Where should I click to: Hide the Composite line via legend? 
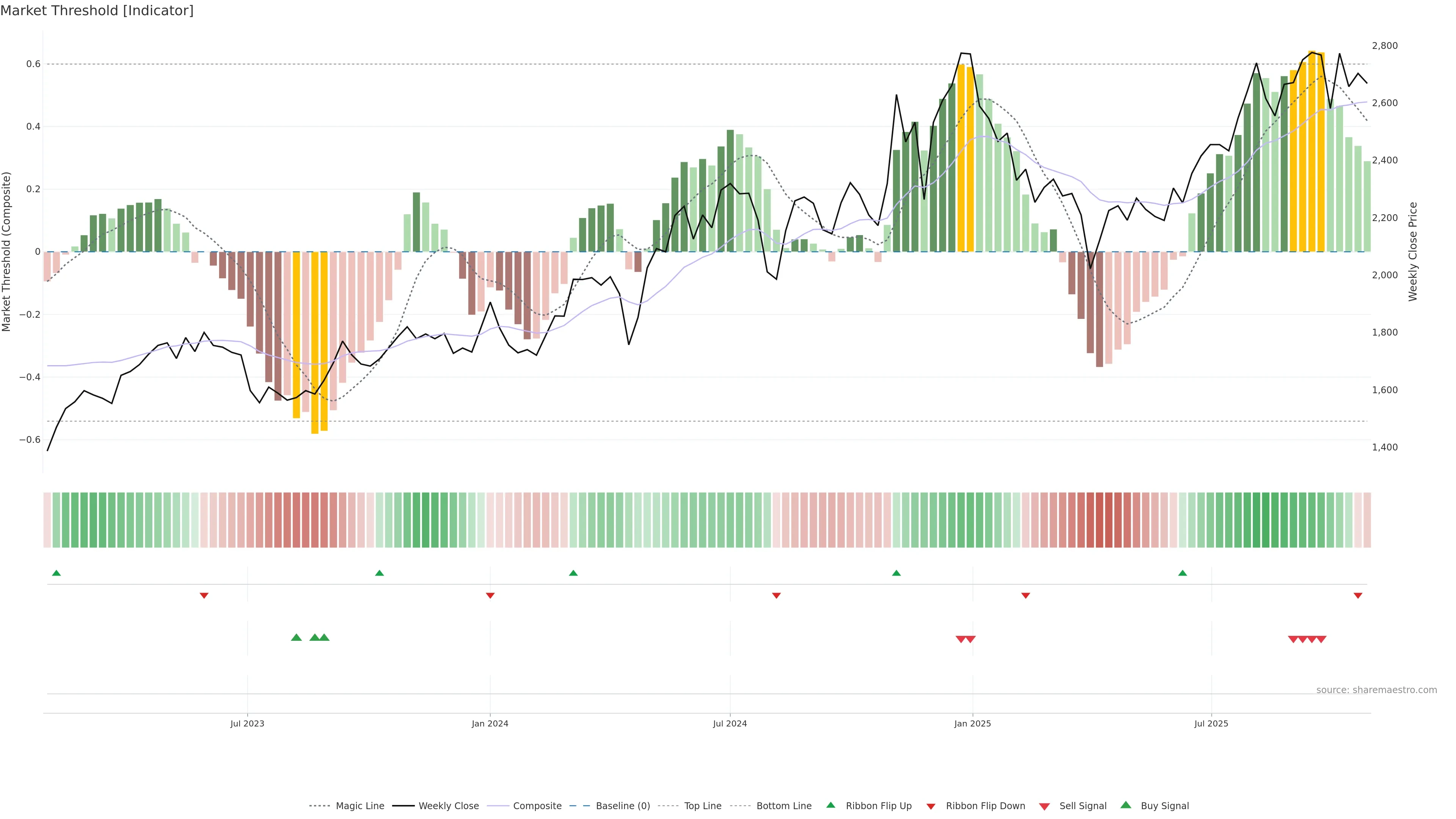[537, 806]
